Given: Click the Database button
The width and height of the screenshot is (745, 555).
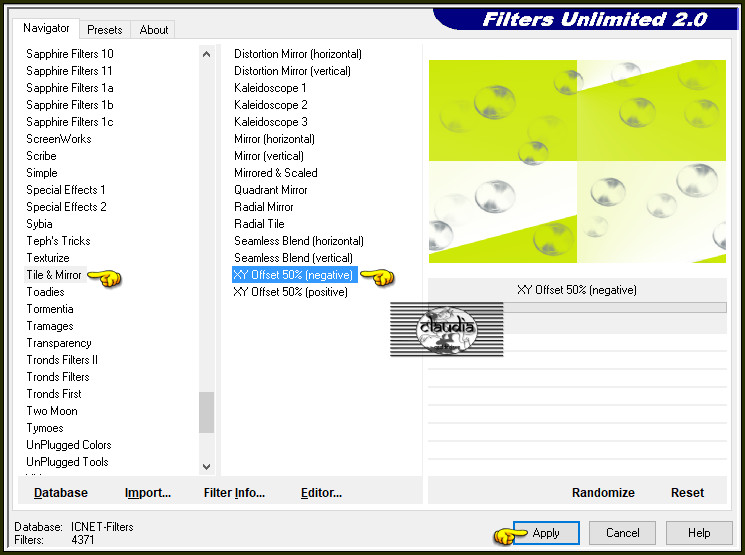Looking at the screenshot, I should [61, 493].
